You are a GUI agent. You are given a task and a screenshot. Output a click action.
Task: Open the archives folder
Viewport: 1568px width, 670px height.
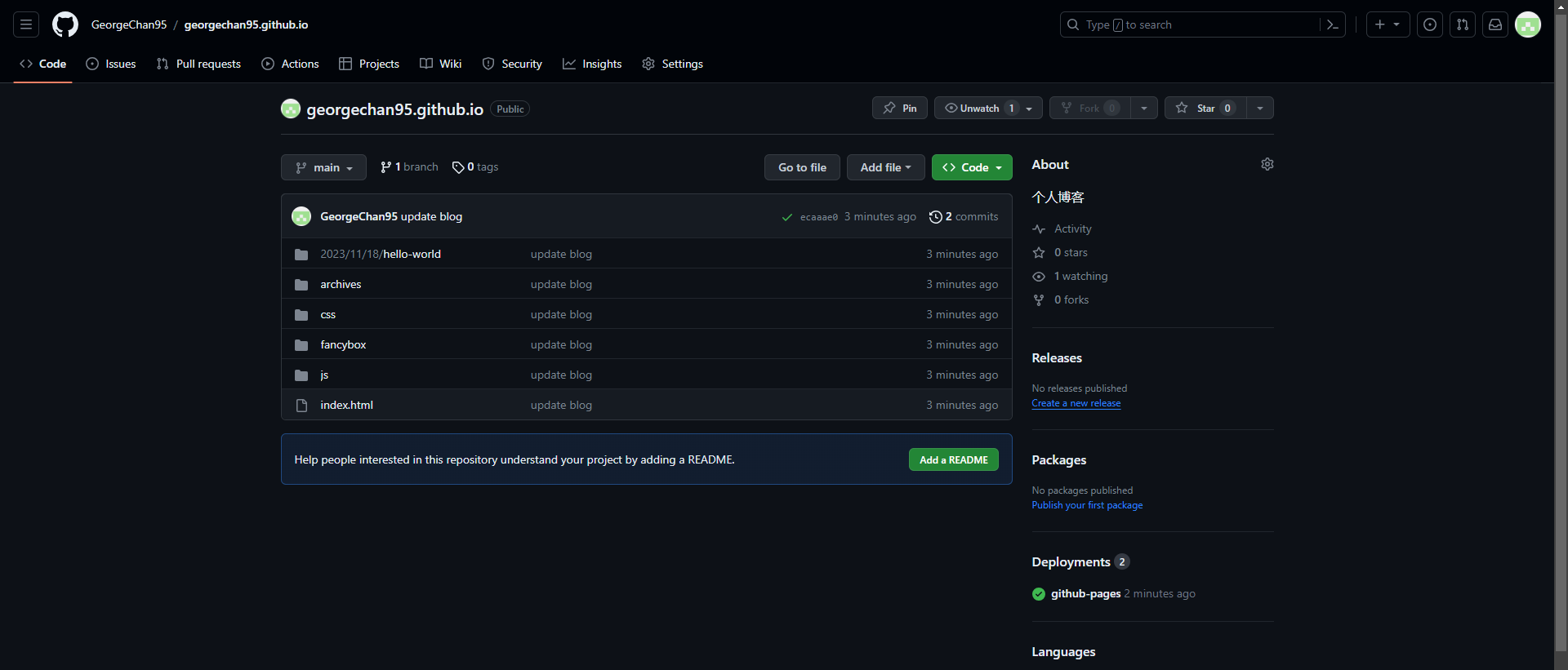point(341,285)
